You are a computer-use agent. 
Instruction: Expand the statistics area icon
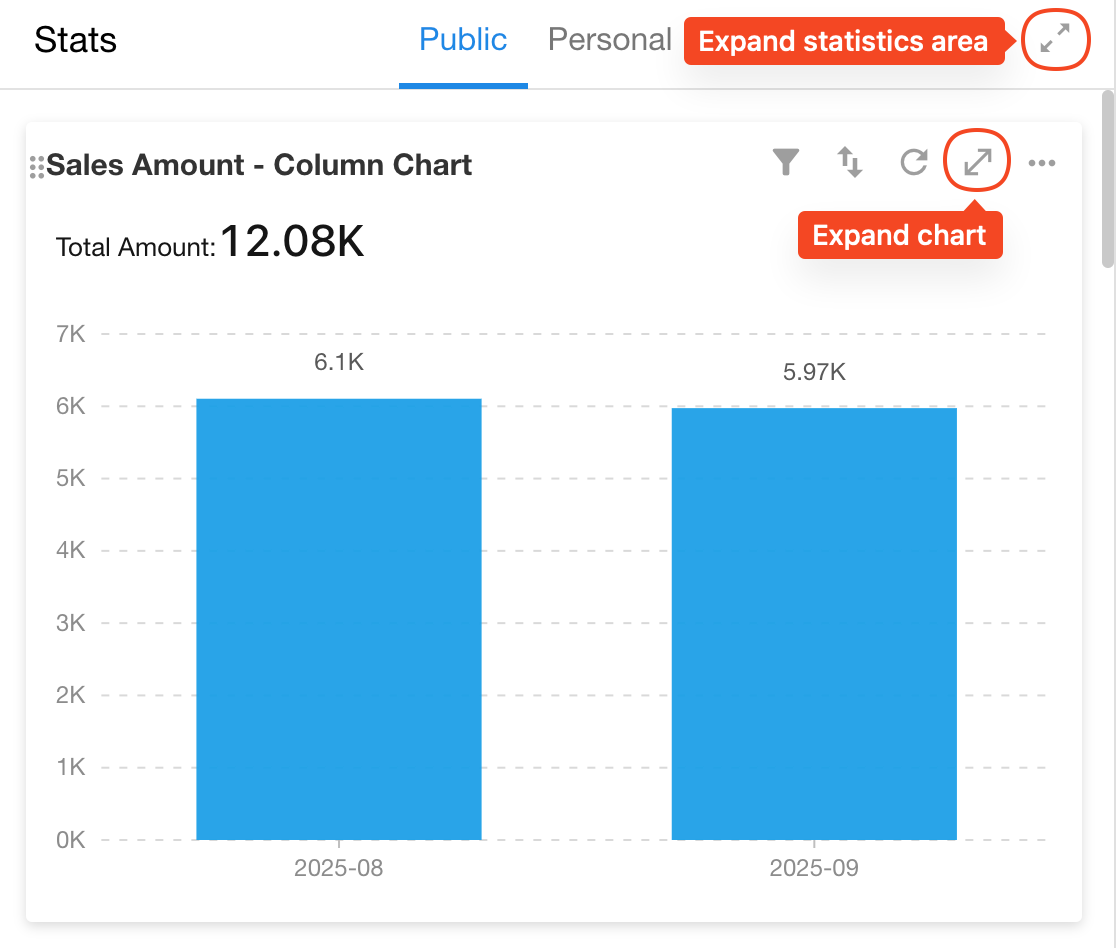(1055, 40)
